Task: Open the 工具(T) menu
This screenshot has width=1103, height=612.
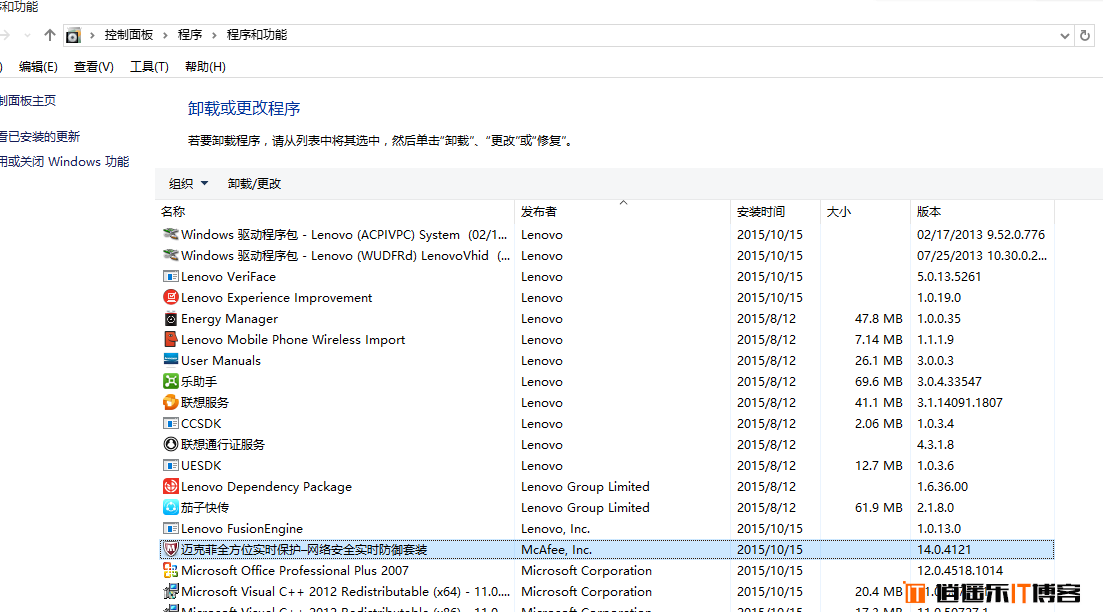Action: point(149,67)
